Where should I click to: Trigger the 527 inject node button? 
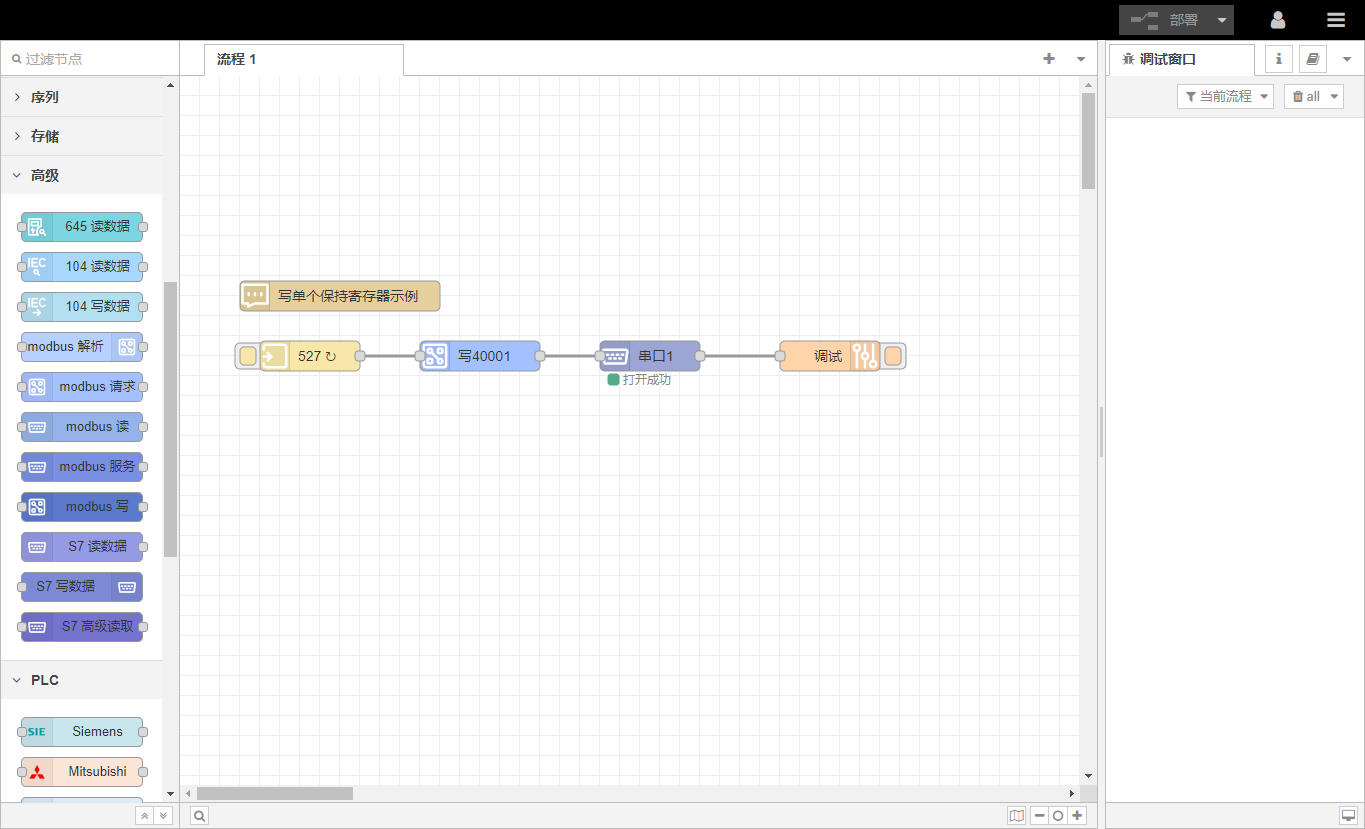247,356
